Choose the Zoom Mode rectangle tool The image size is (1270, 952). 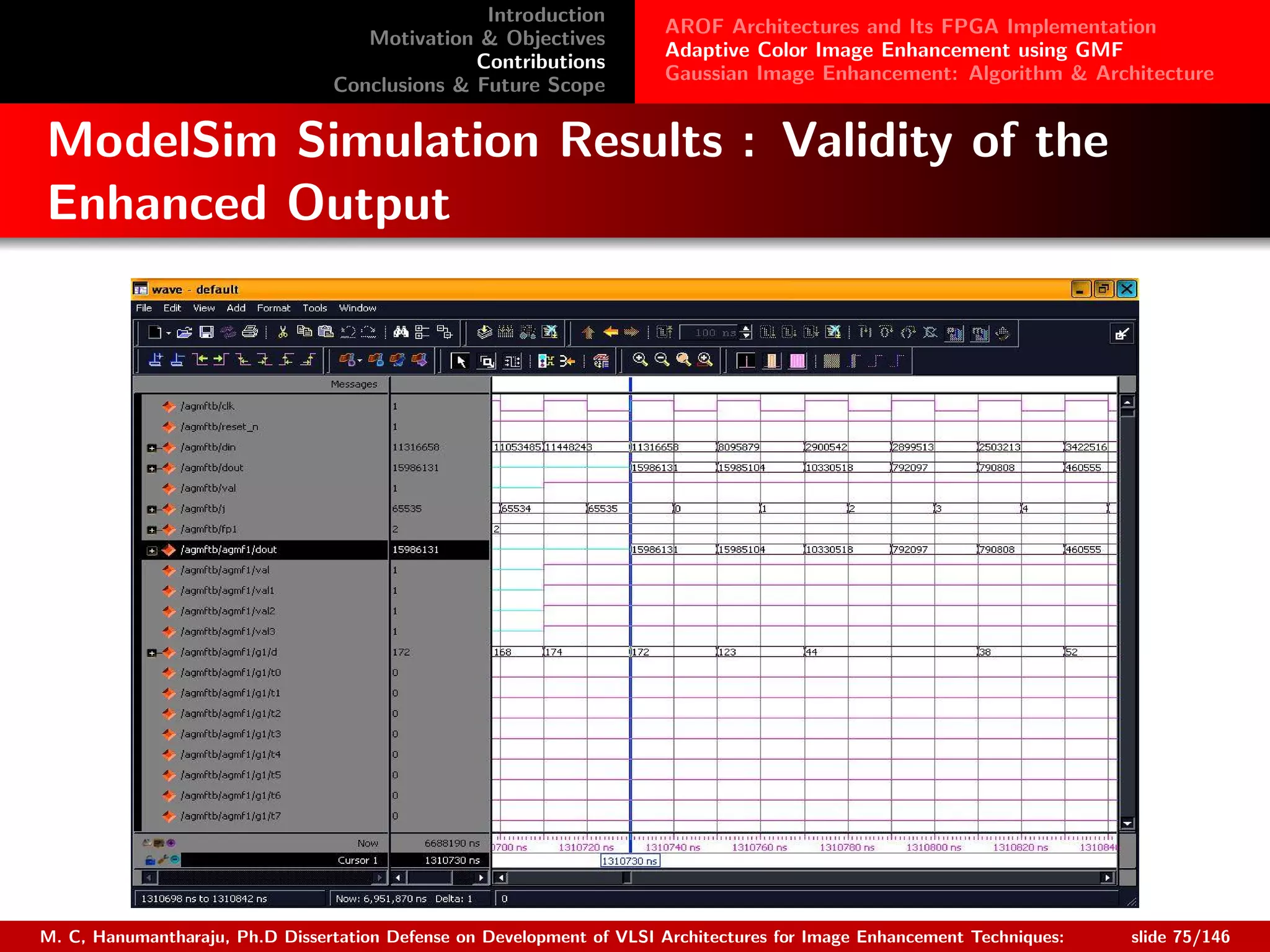pyautogui.click(x=487, y=361)
